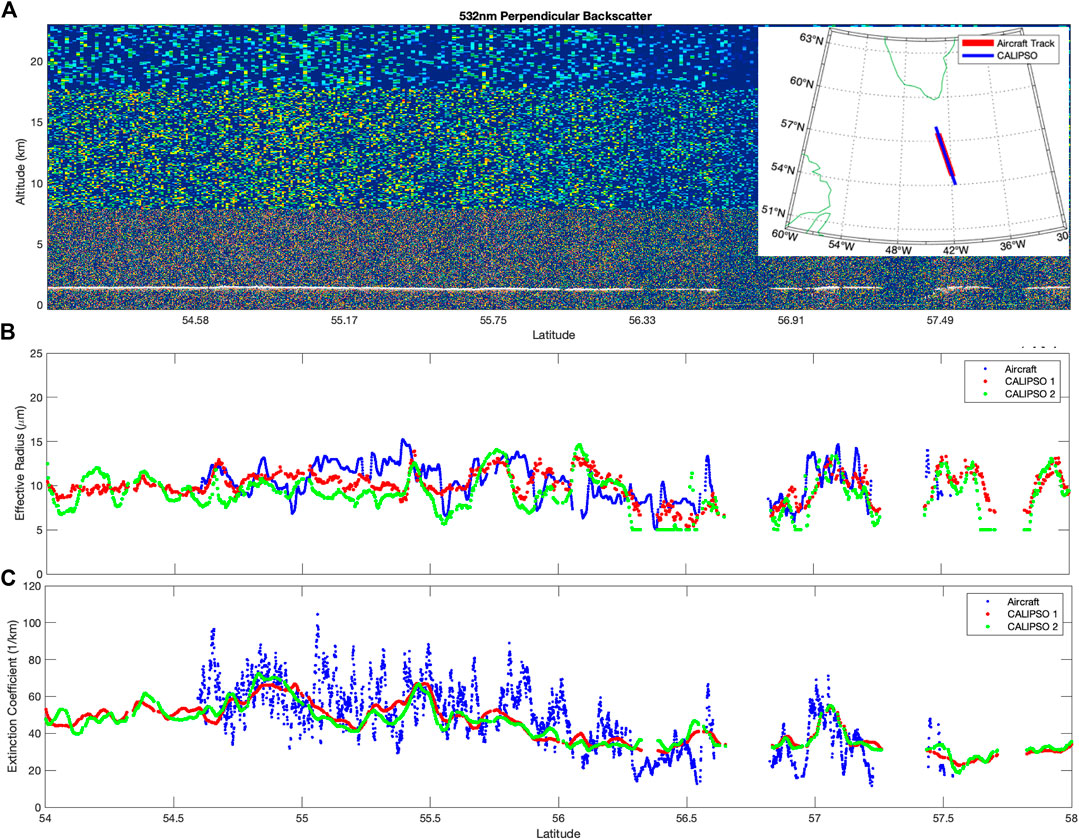Click the 80 tick on the Extinction axis
Viewport: 1079px width, 840px height.
37,660
